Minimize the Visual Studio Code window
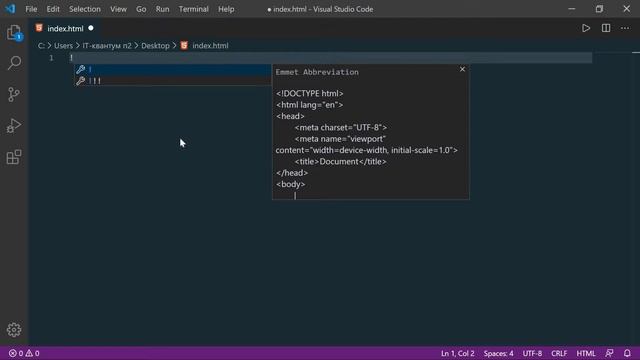This screenshot has width=640, height=360. pos(571,9)
